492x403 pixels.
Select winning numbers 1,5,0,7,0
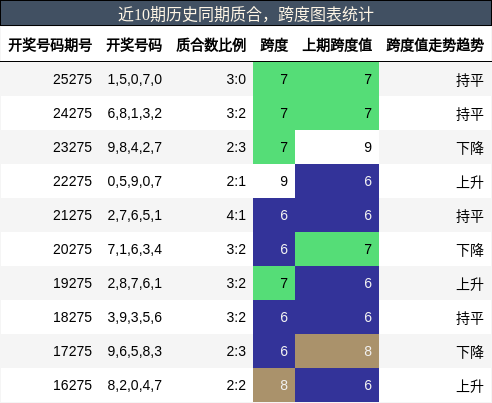click(135, 79)
